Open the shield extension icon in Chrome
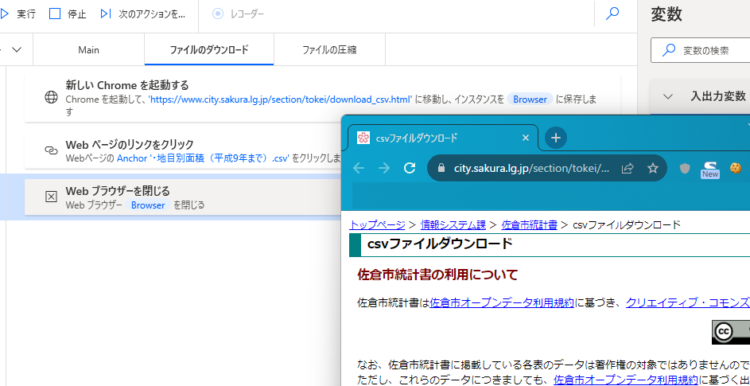750x386 pixels. coord(685,168)
